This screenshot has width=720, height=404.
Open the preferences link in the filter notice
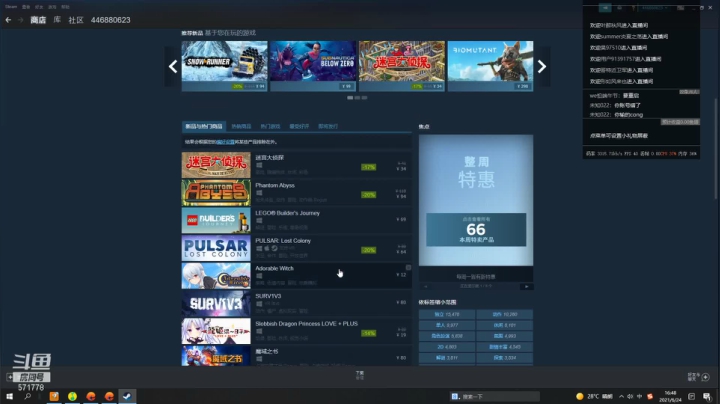tap(225, 142)
